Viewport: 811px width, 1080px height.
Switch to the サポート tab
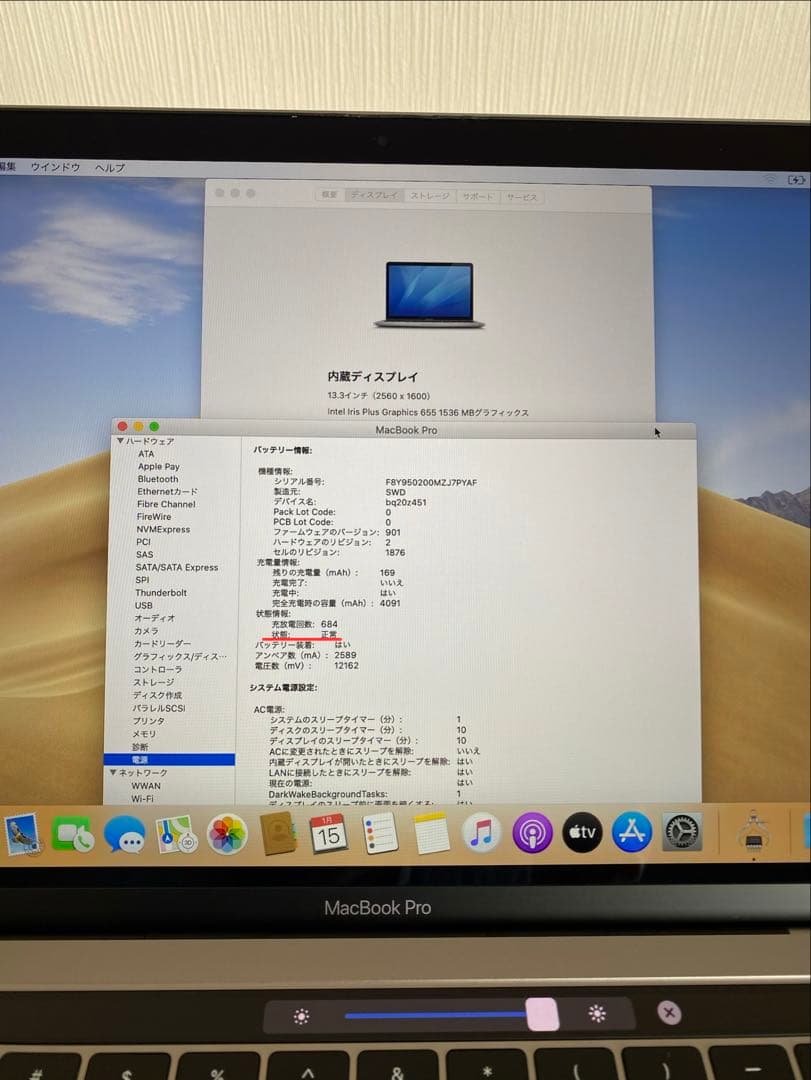tap(479, 197)
